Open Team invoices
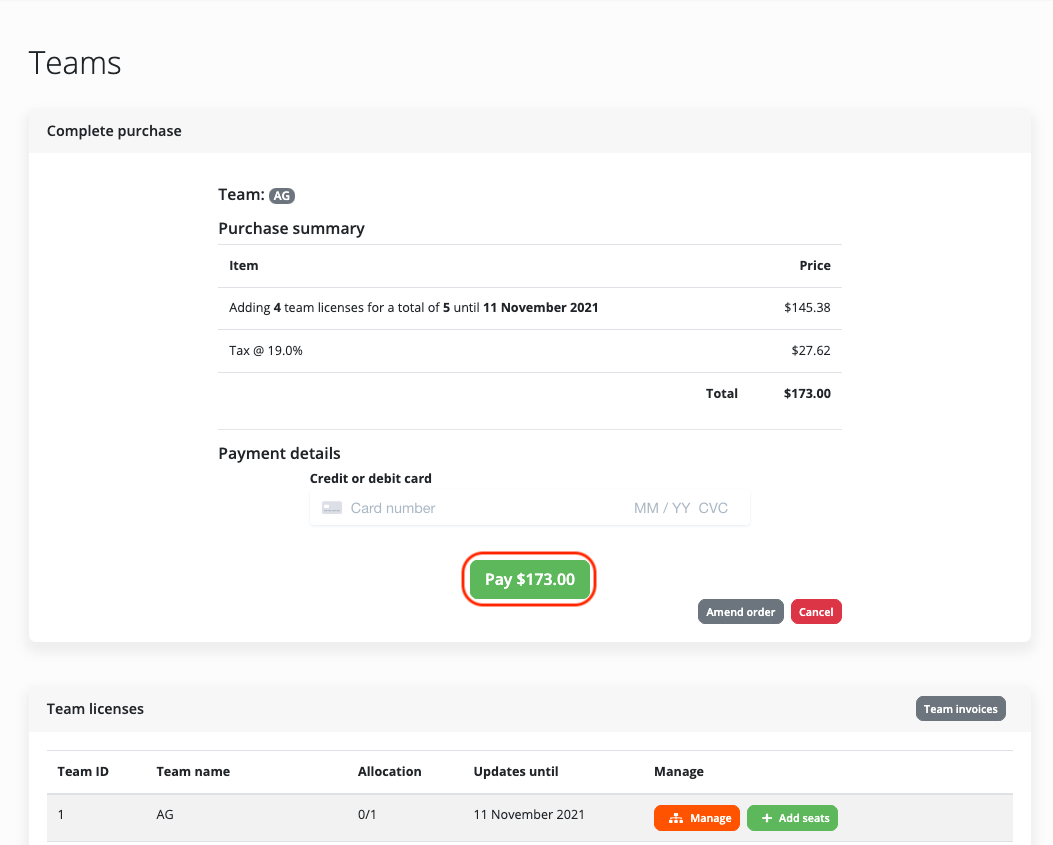Image resolution: width=1053 pixels, height=845 pixels. click(x=960, y=709)
